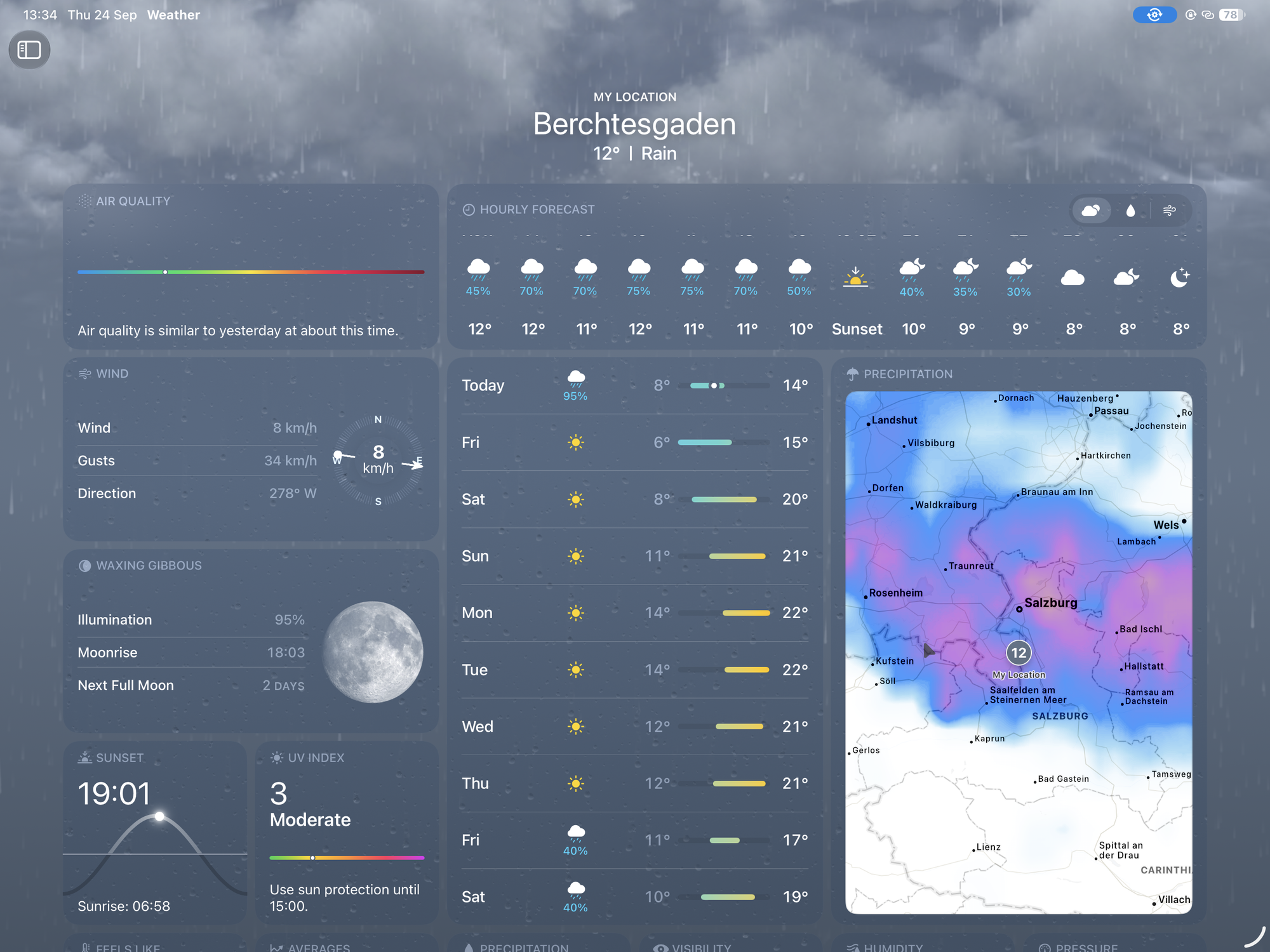Tap the 45% rain icon in hourly forecast

[x=478, y=269]
